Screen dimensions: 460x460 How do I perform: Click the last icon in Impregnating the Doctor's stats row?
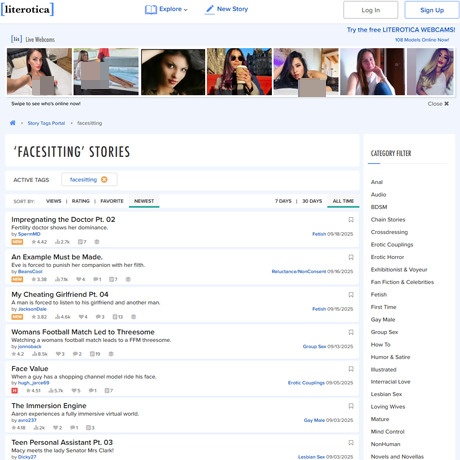97,242
